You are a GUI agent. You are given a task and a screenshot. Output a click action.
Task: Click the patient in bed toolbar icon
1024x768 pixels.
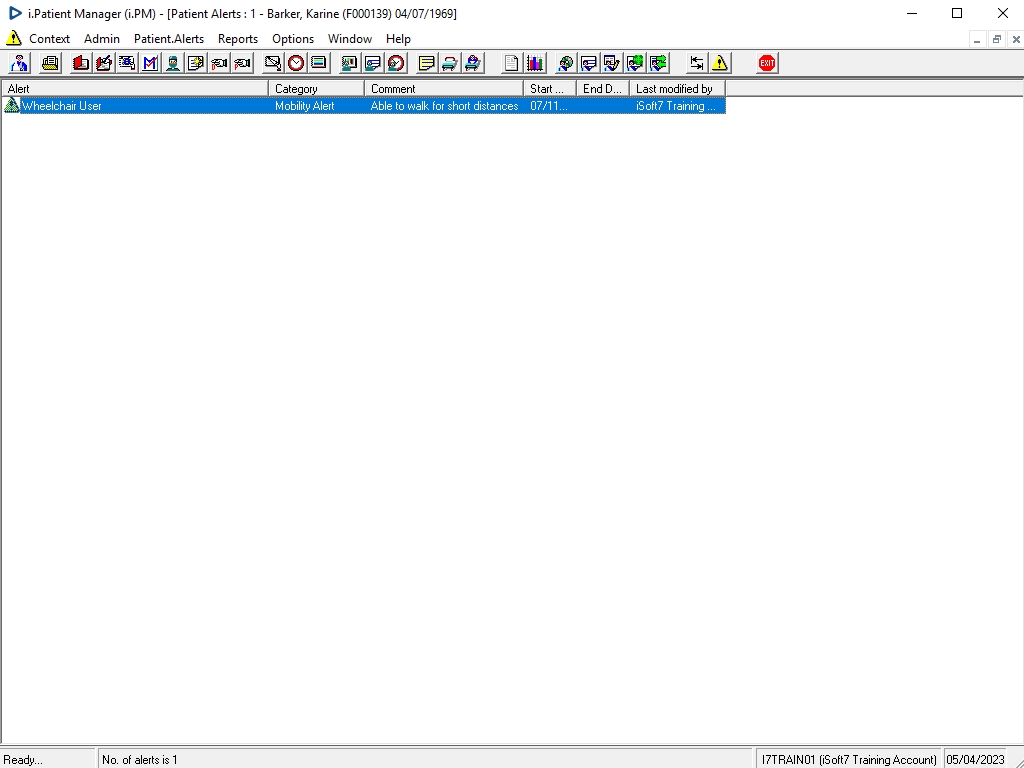coord(473,63)
